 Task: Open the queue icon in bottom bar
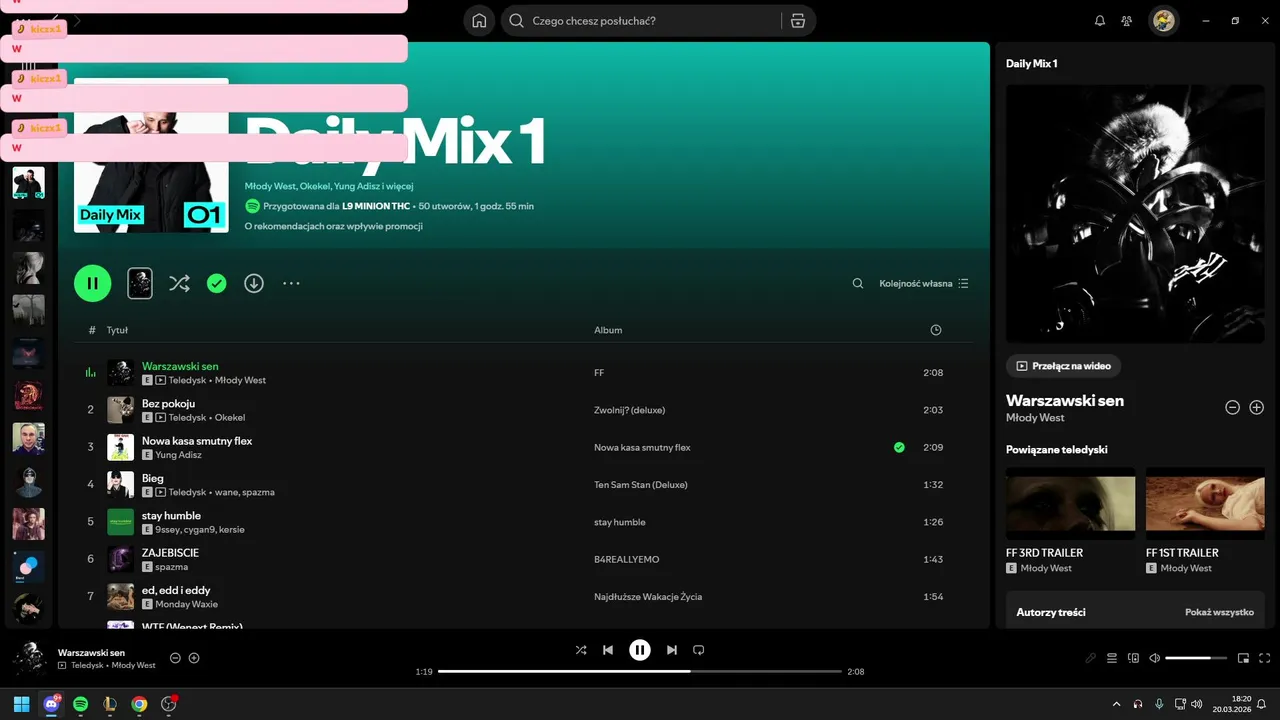pyautogui.click(x=1112, y=658)
